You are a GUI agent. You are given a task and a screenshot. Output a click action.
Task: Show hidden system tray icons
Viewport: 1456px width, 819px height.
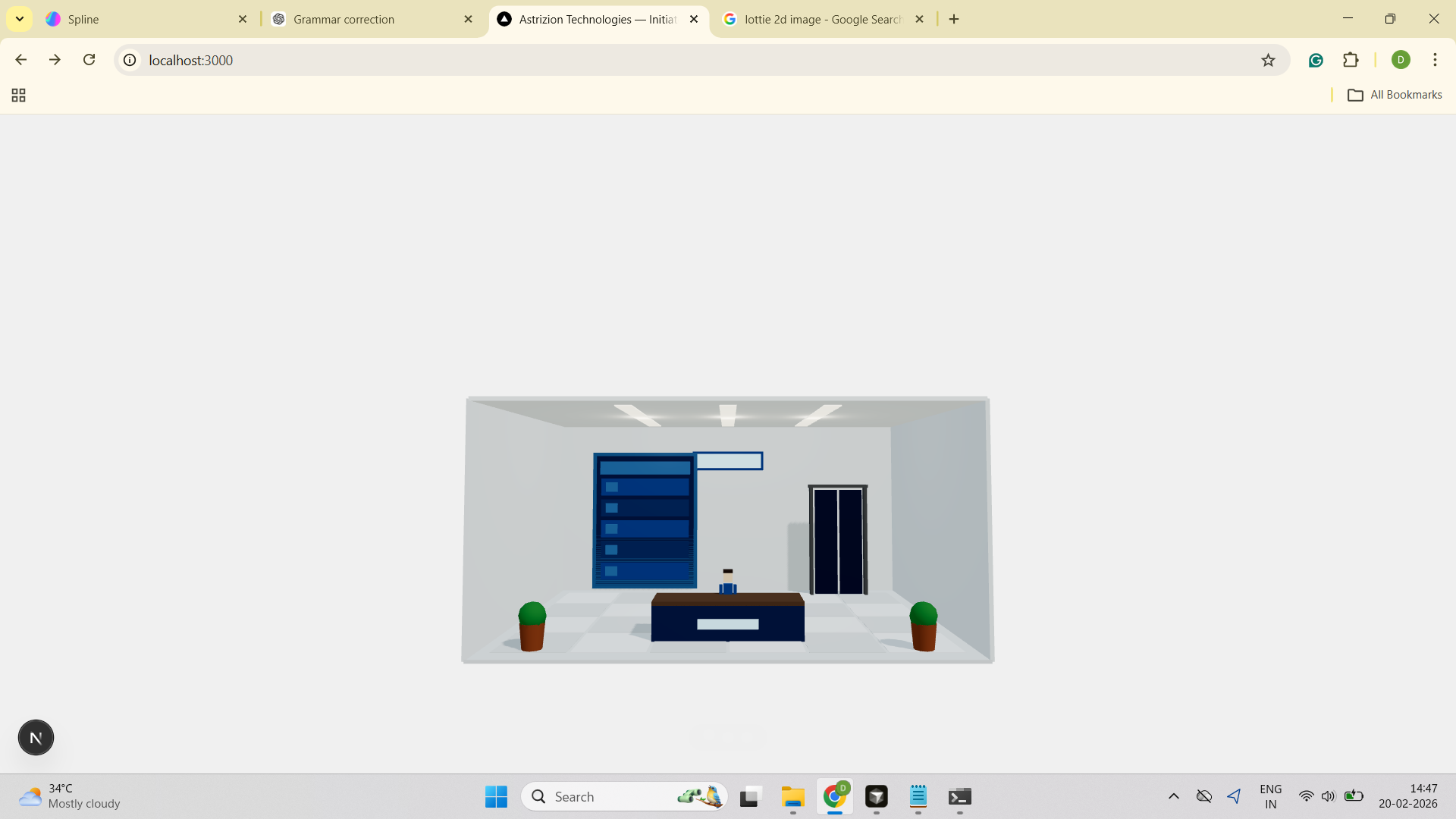tap(1173, 796)
